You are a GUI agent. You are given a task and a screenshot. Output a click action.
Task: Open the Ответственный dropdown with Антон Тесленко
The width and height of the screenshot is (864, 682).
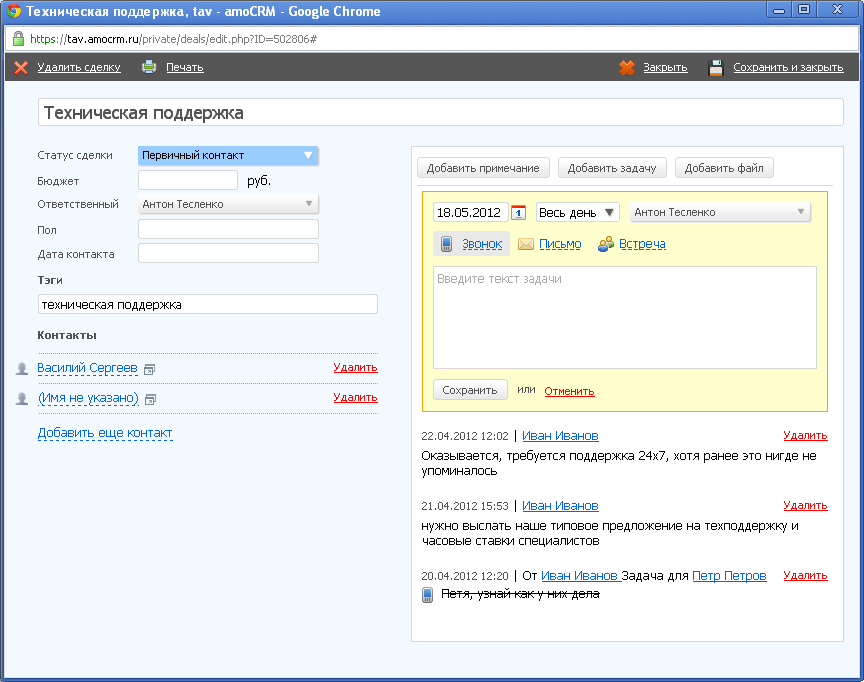click(x=227, y=204)
